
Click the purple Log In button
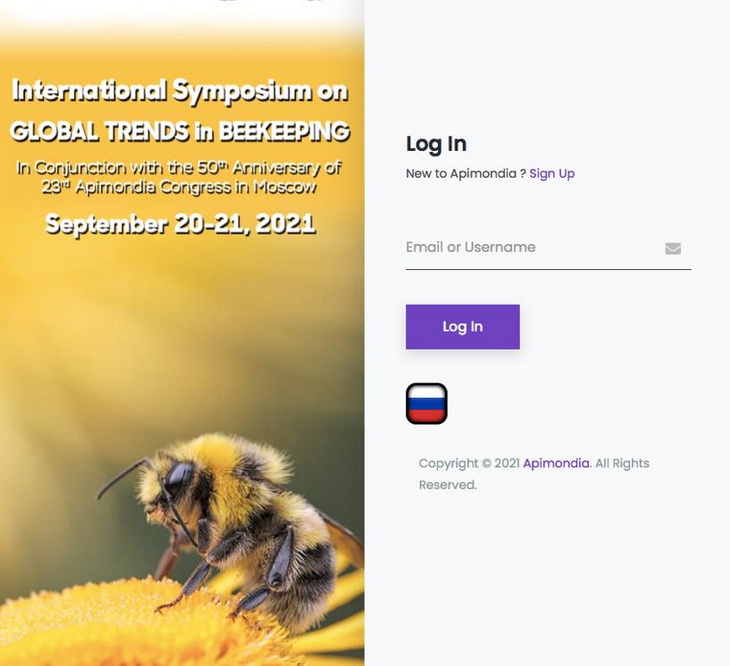coord(462,327)
